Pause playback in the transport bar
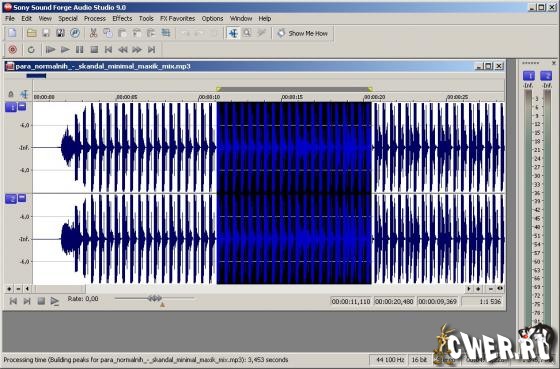The height and width of the screenshot is (369, 560). 79,49
